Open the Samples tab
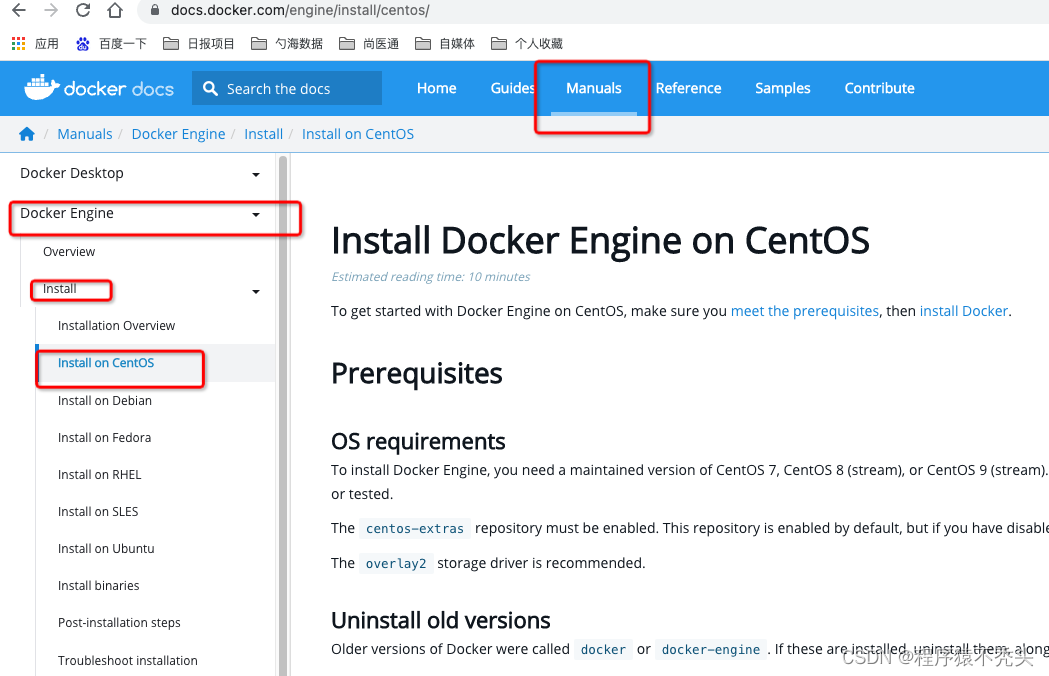Image resolution: width=1049 pixels, height=676 pixels. [x=783, y=88]
